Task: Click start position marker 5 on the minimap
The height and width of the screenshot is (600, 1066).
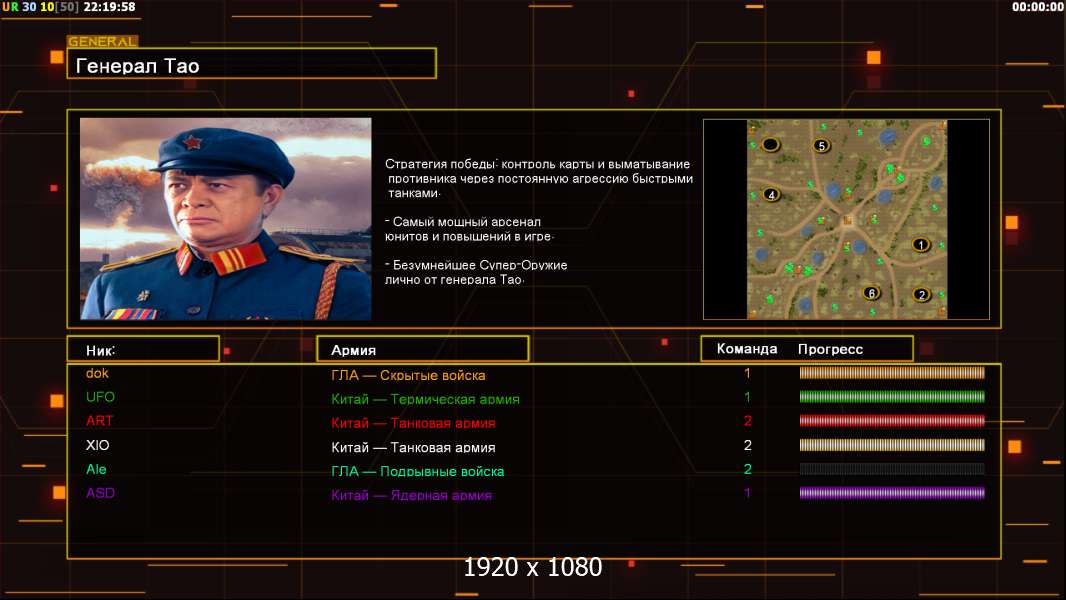Action: (821, 145)
